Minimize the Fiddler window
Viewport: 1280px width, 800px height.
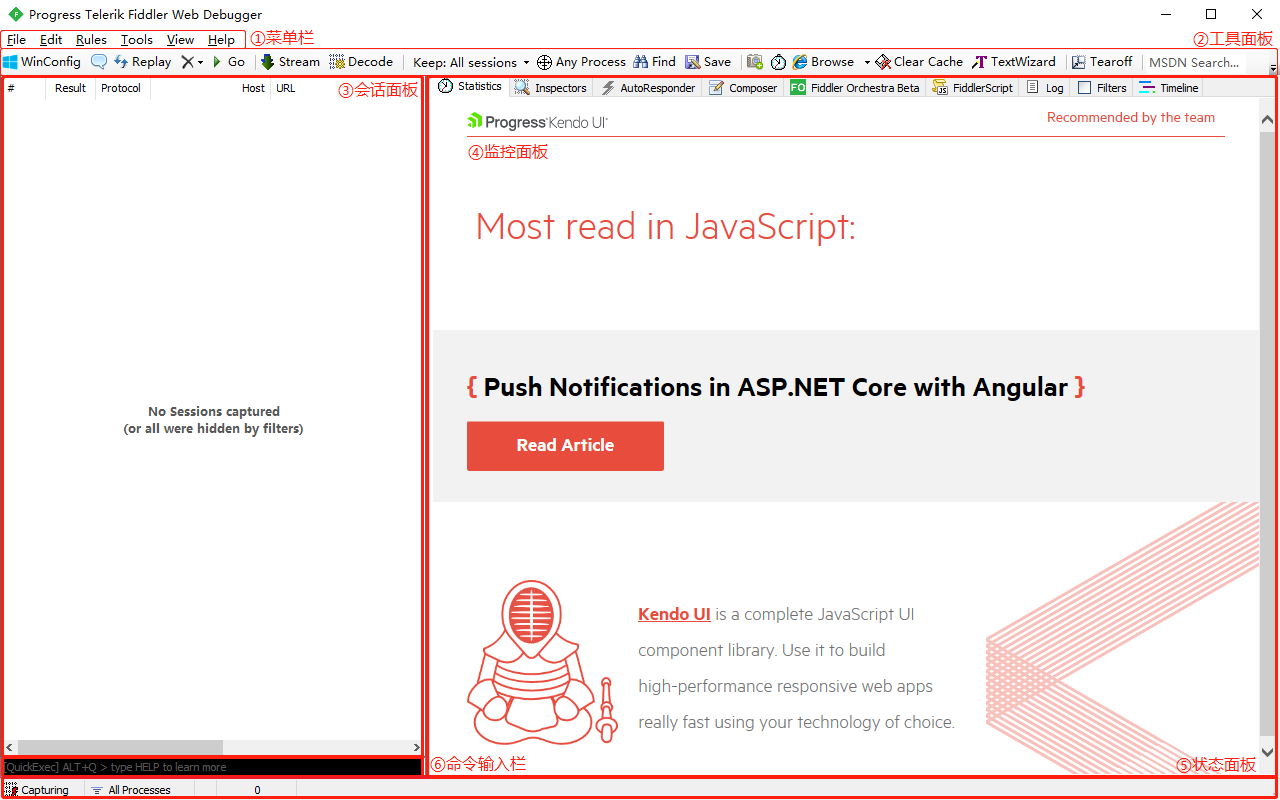coord(1165,14)
